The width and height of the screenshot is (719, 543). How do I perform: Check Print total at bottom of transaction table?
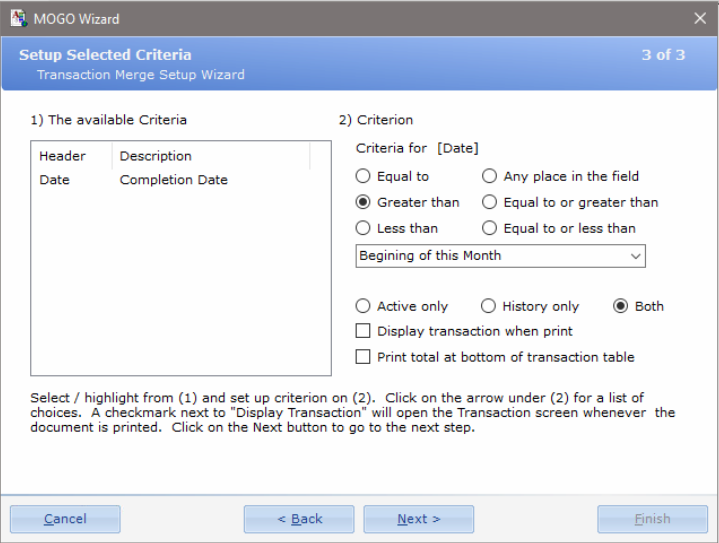pyautogui.click(x=363, y=356)
